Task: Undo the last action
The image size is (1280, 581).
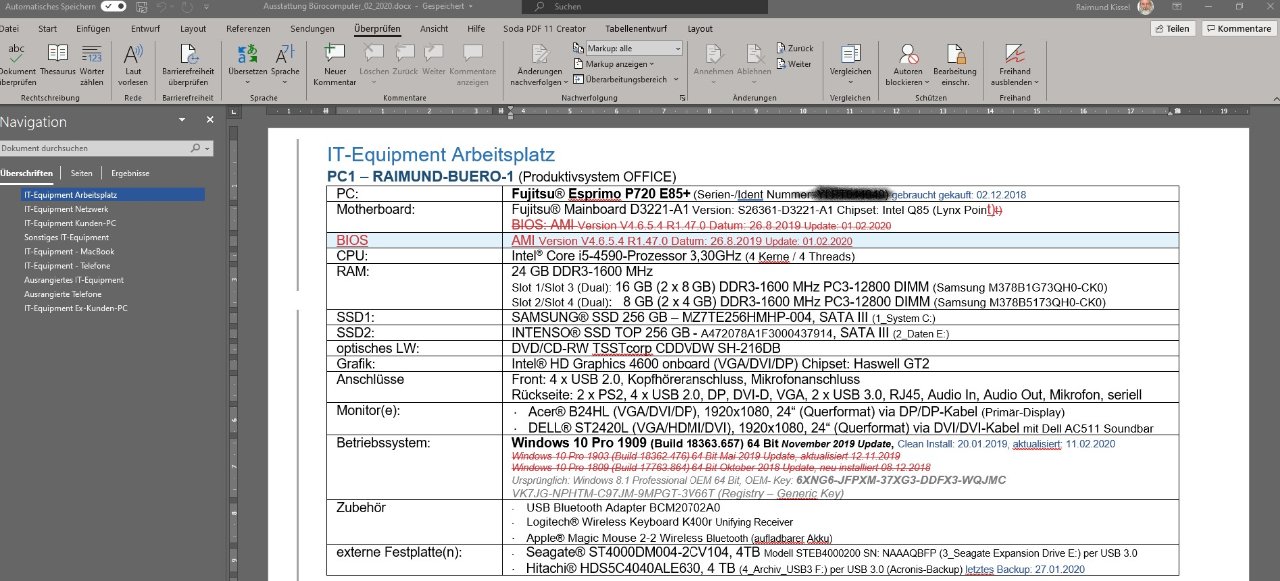Action: point(162,6)
